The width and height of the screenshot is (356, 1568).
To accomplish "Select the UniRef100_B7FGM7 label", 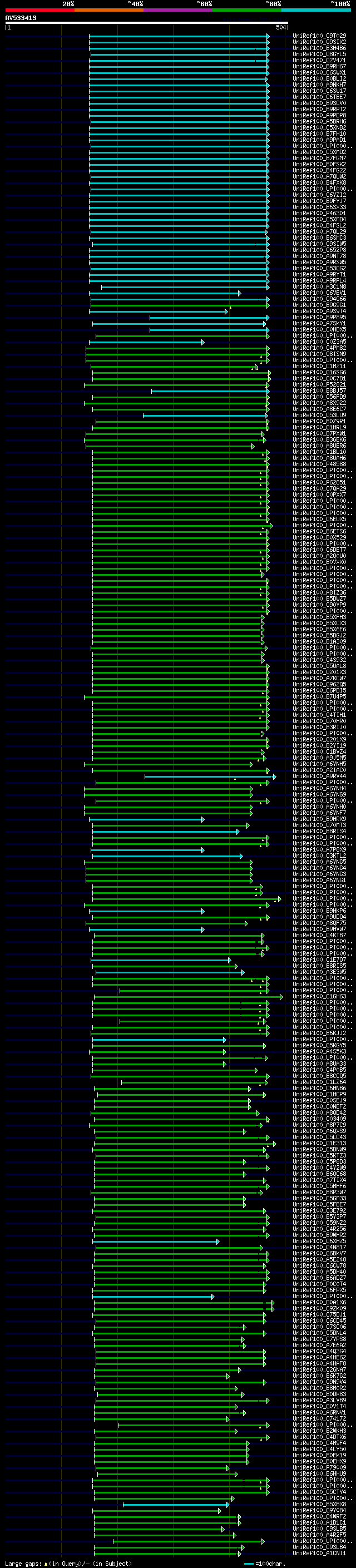I will click(x=319, y=159).
